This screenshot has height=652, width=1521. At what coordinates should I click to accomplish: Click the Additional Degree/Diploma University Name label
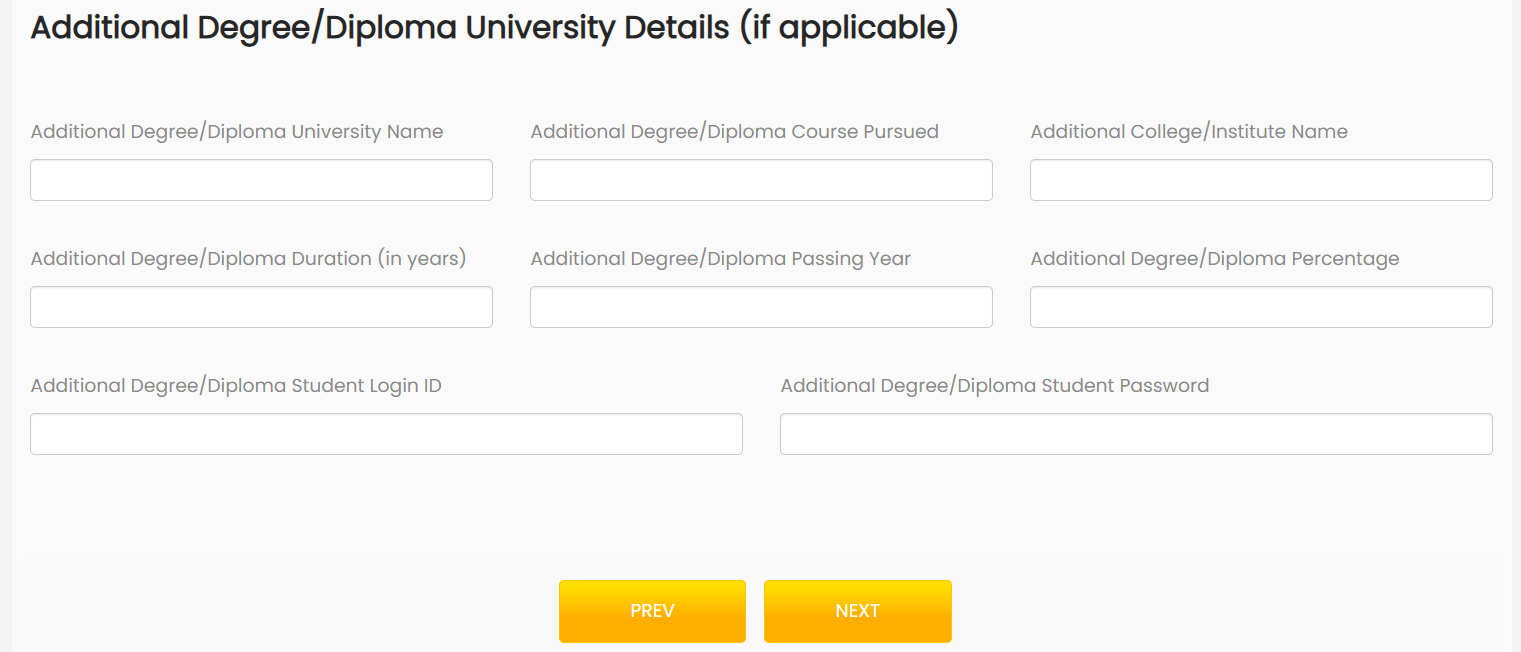pyautogui.click(x=237, y=131)
